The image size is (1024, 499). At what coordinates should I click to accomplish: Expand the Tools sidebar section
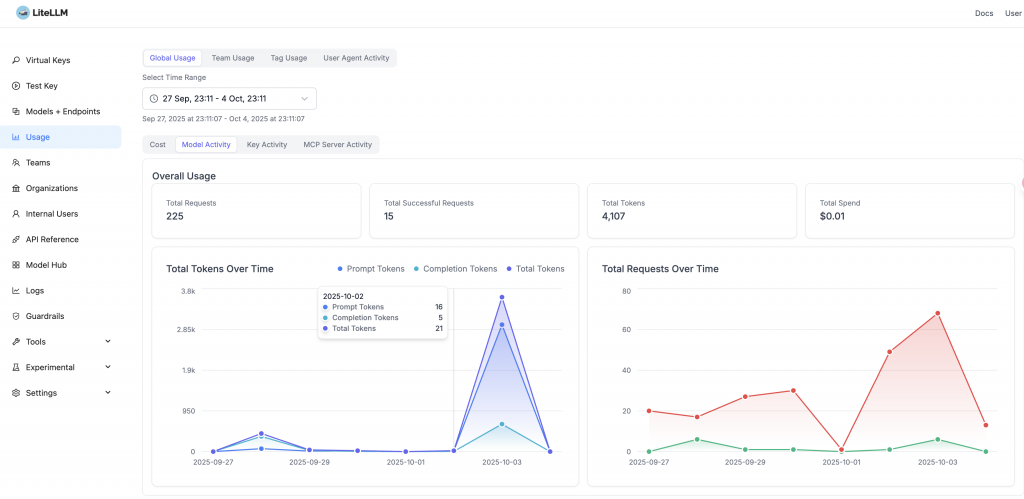108,342
